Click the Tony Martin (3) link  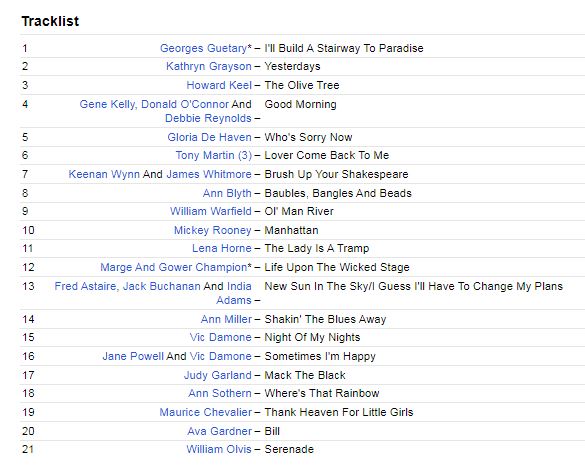click(x=214, y=155)
